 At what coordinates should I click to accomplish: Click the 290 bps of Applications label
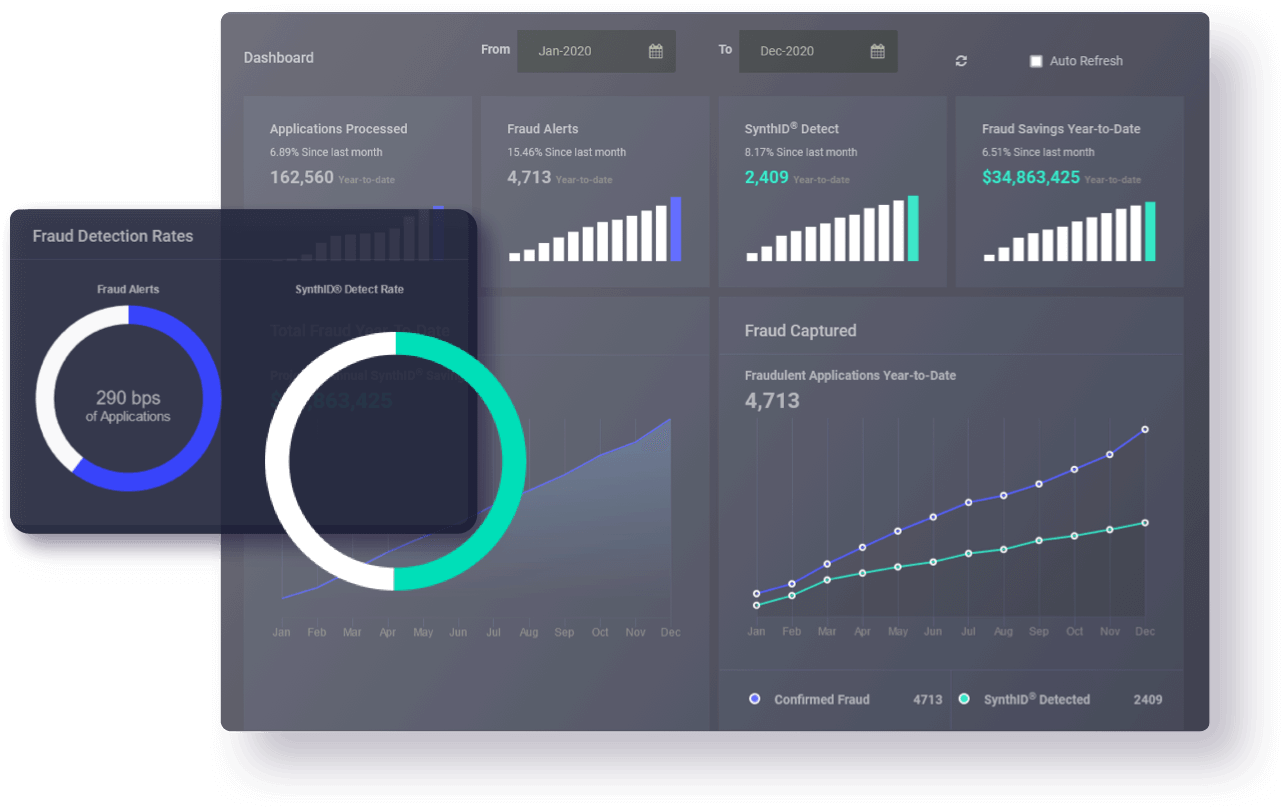point(128,407)
